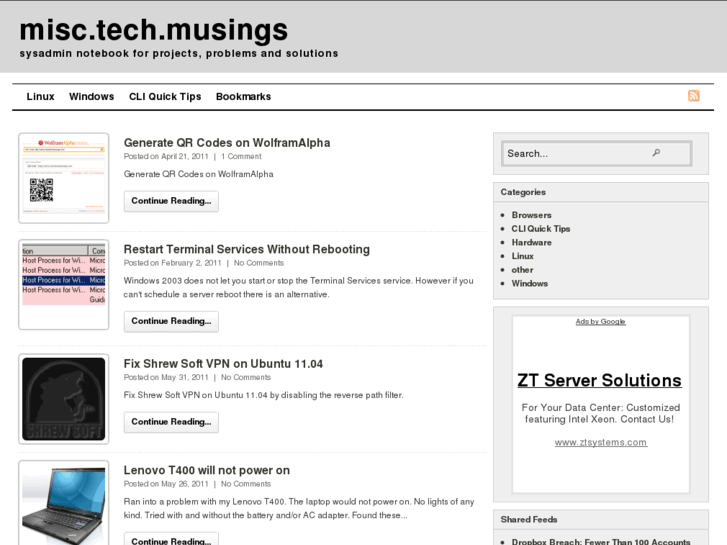
Task: Open post Fix Shrew Soft VPN on Ubuntu 11.04
Action: click(x=223, y=364)
